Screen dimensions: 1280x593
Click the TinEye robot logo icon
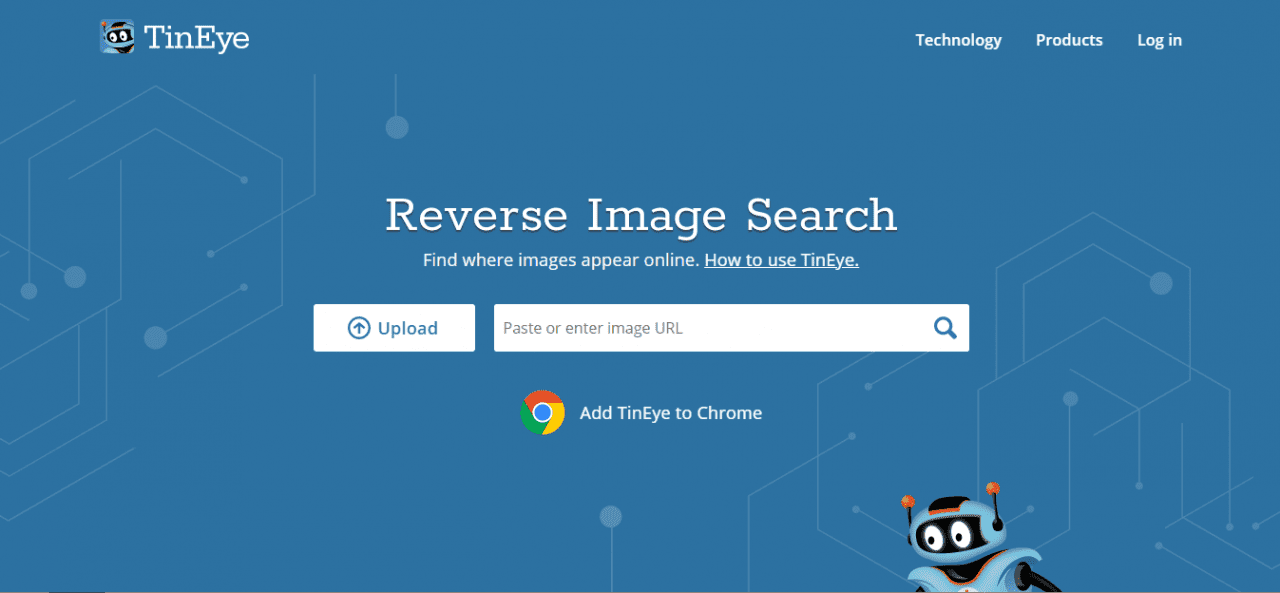(x=118, y=36)
